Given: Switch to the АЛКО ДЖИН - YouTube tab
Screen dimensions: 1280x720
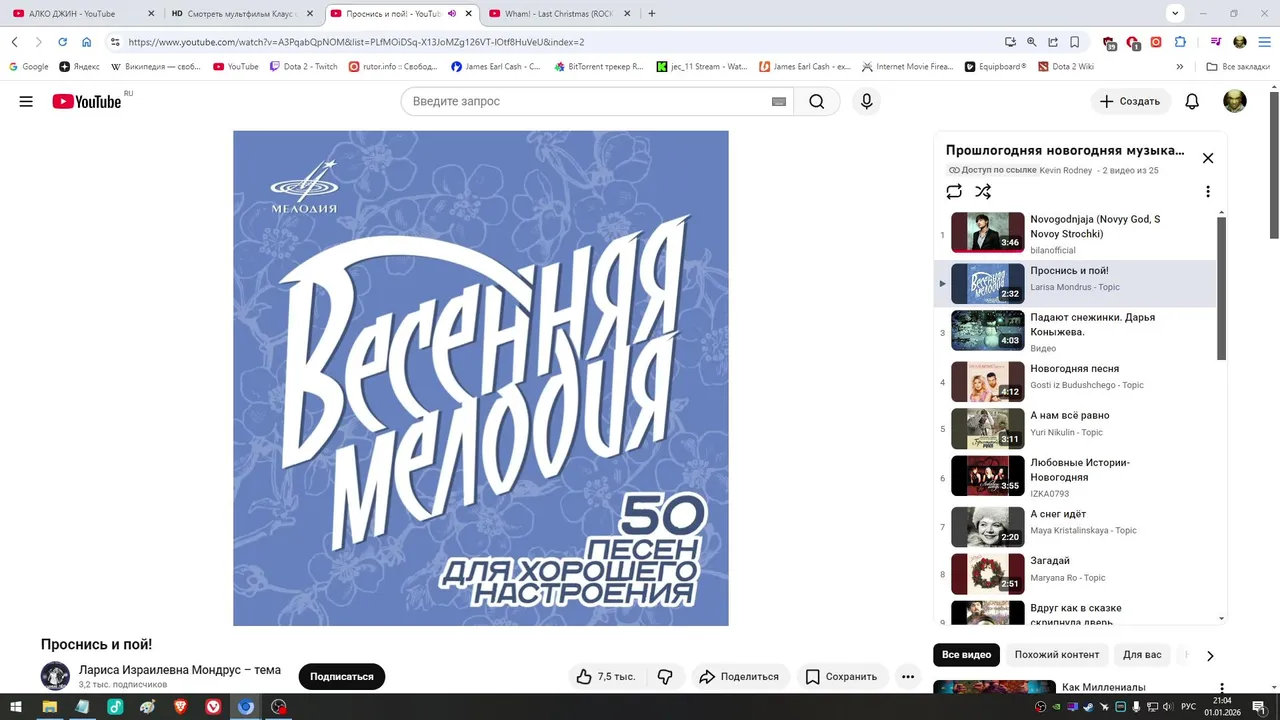Looking at the screenshot, I should pos(83,14).
